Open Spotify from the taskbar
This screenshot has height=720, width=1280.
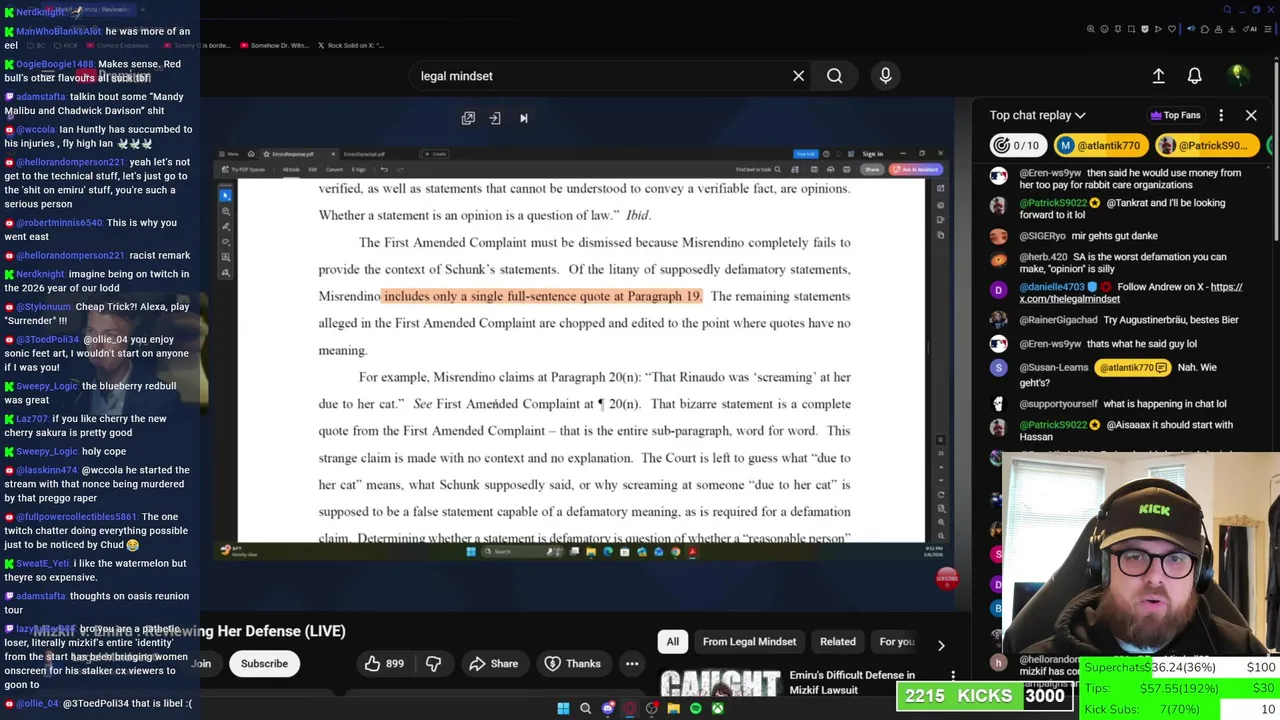695,709
